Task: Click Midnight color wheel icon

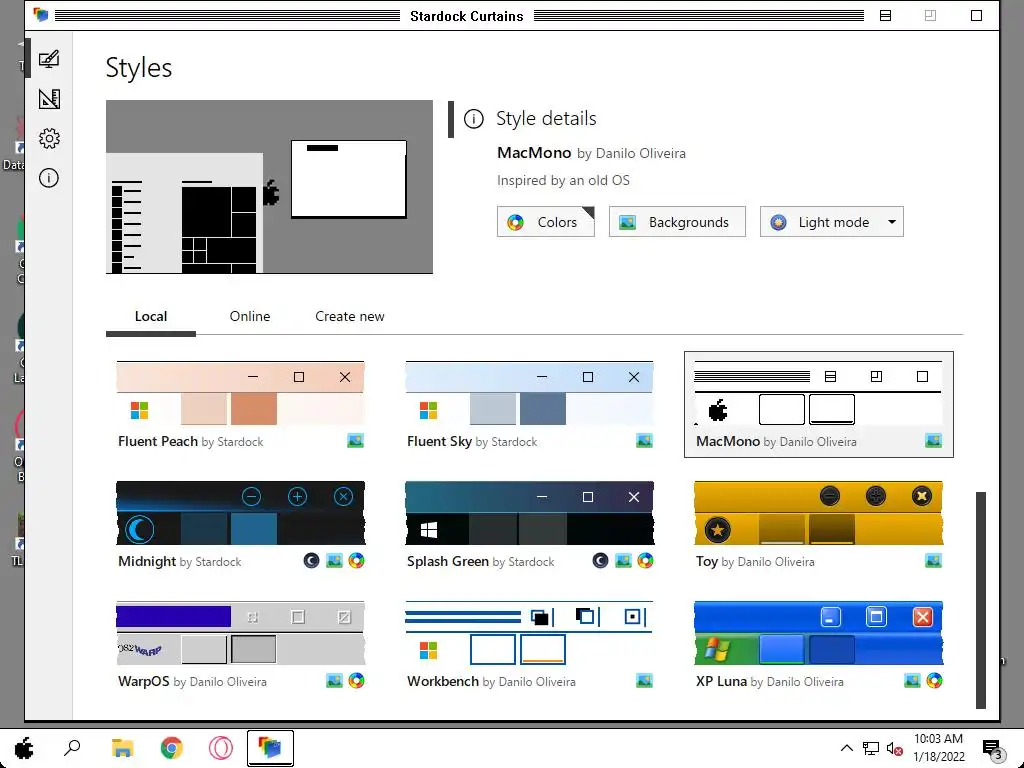Action: click(357, 560)
